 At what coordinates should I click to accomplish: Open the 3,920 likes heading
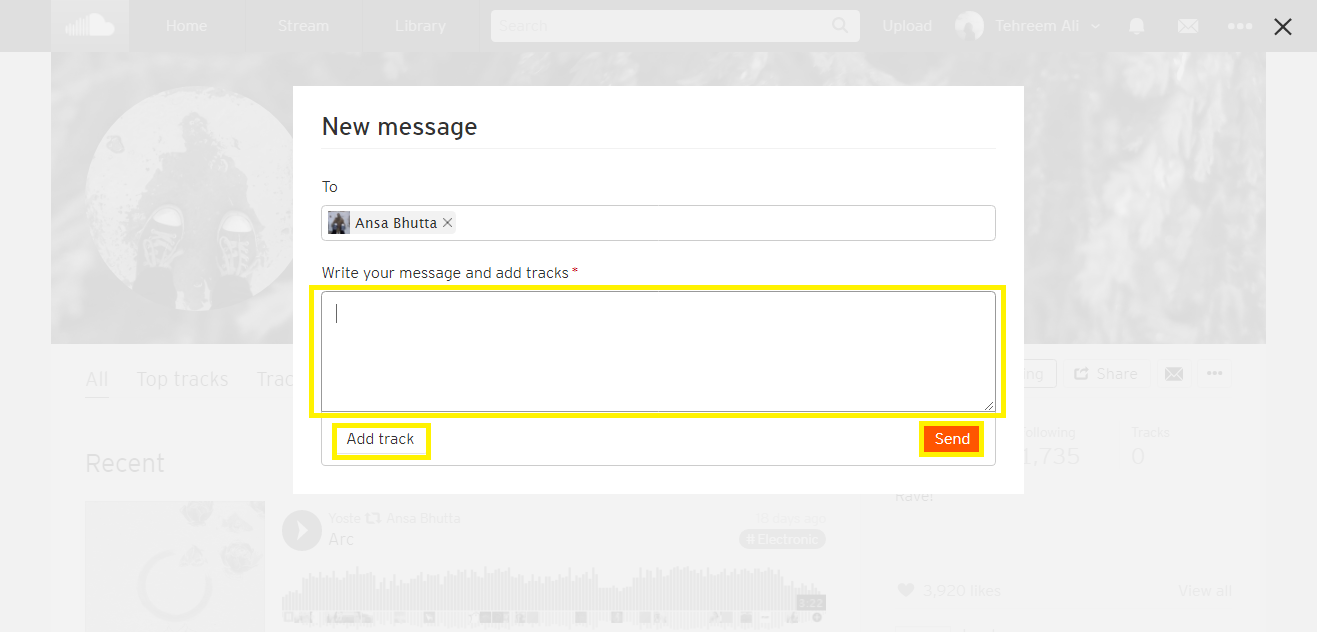click(948, 591)
